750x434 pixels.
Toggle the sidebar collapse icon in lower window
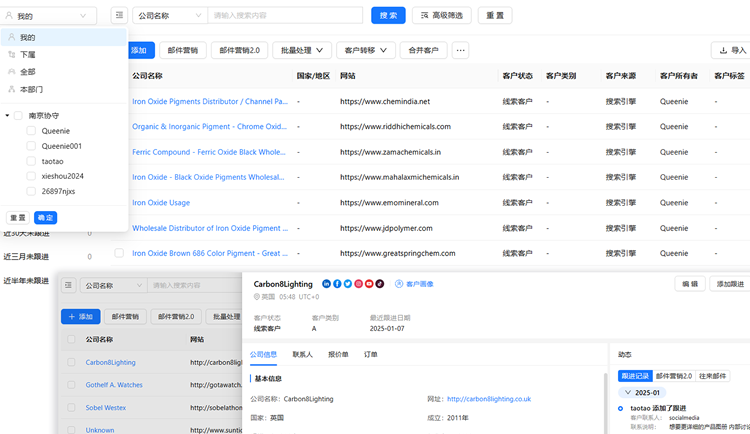68,285
